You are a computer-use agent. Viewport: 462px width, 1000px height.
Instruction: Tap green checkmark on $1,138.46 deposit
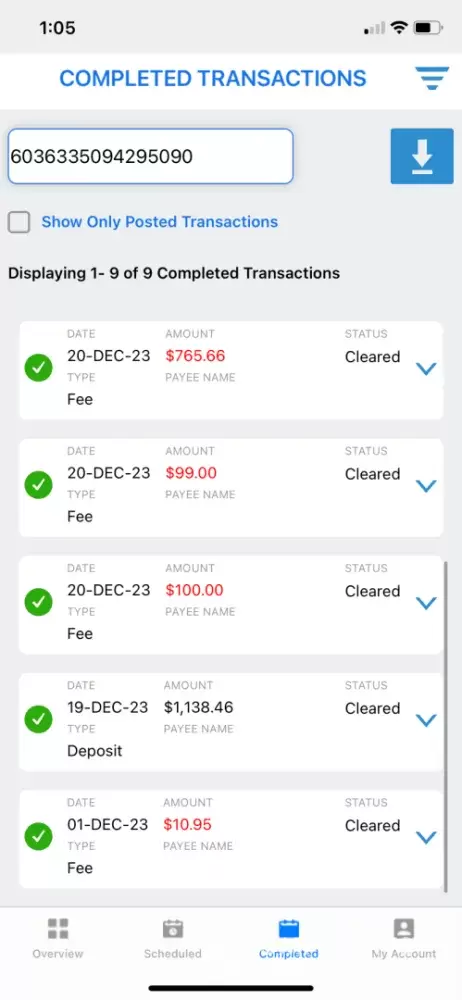click(x=38, y=720)
